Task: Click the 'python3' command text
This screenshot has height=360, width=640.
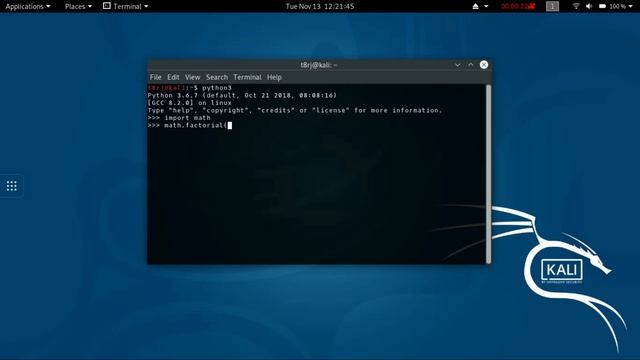Action: point(217,88)
